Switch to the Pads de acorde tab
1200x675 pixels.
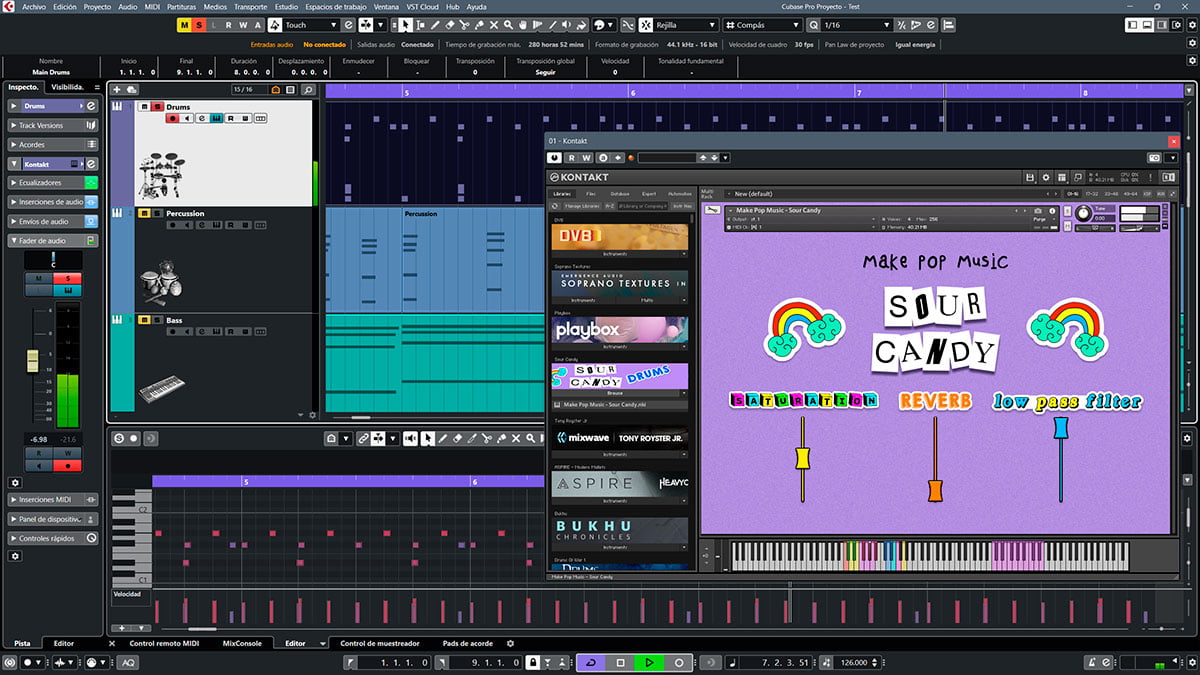(x=466, y=644)
